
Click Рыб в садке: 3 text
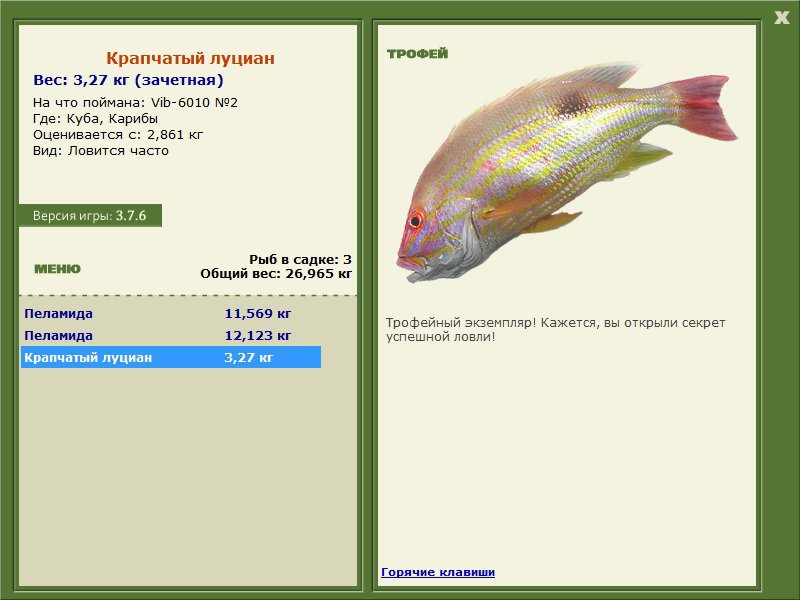[x=301, y=260]
